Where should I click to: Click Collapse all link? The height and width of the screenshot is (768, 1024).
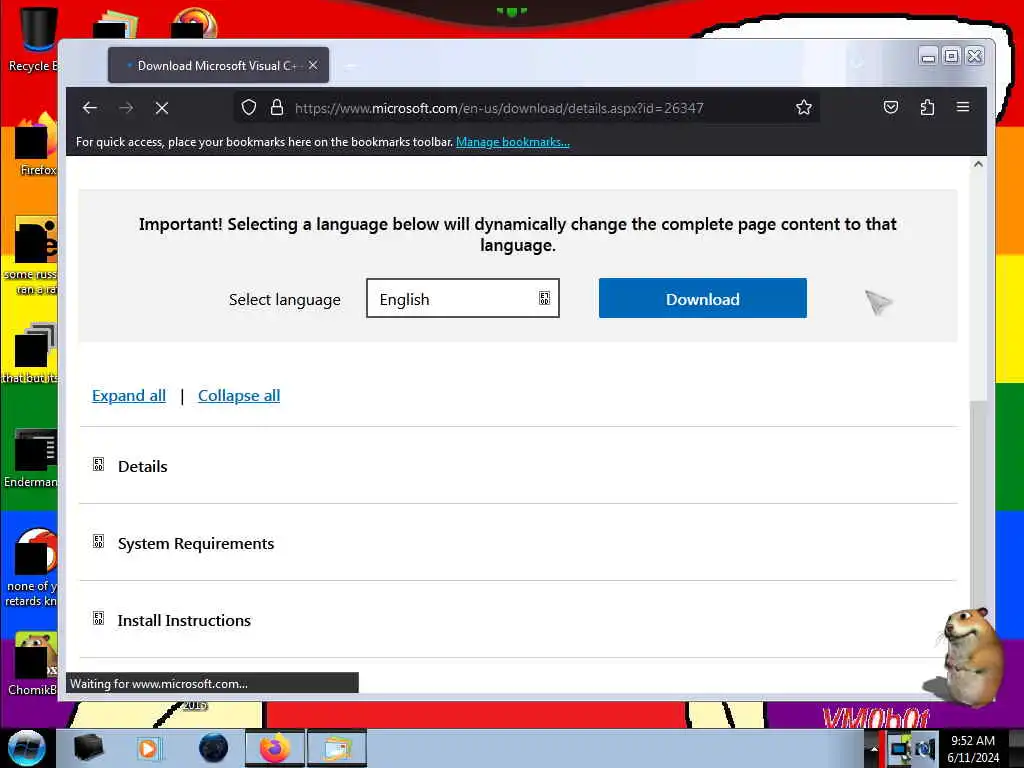(239, 396)
